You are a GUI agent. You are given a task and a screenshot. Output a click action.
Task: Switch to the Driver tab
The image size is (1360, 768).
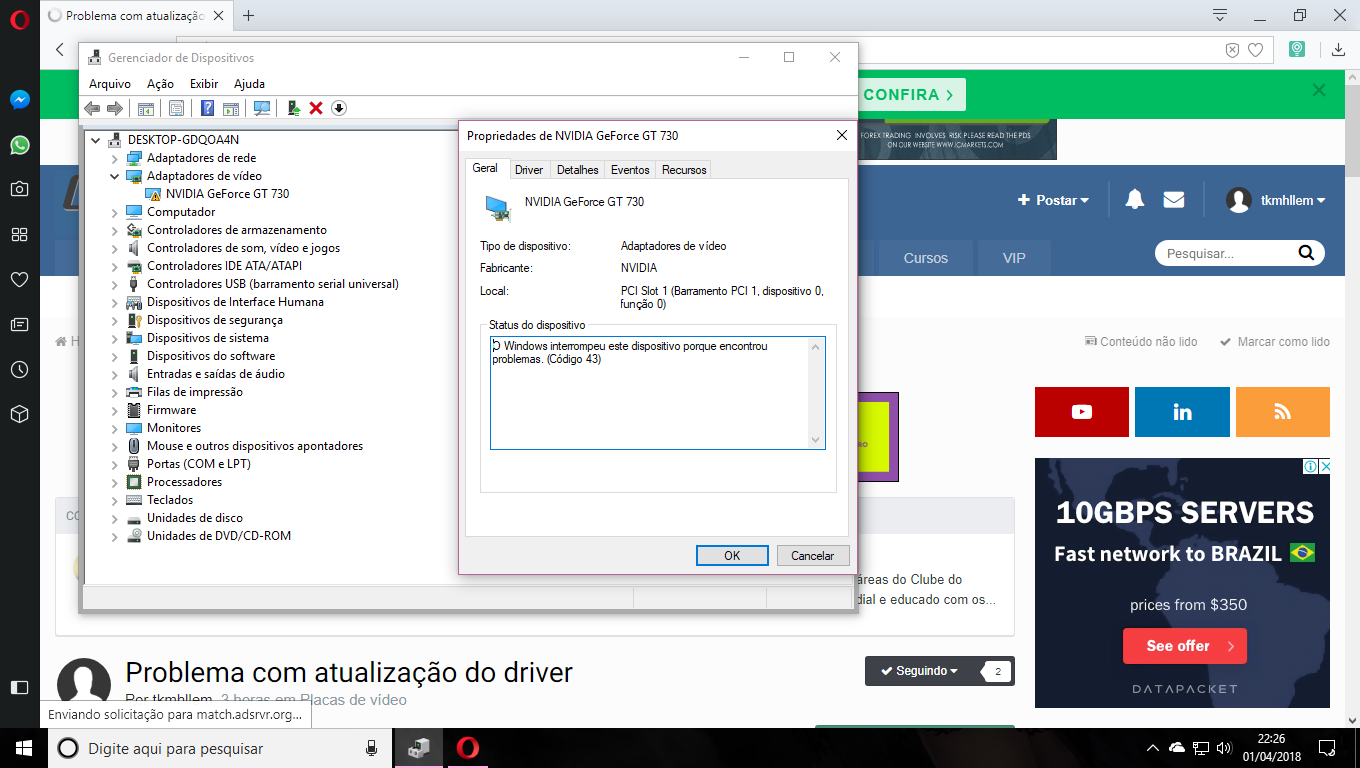tap(529, 170)
